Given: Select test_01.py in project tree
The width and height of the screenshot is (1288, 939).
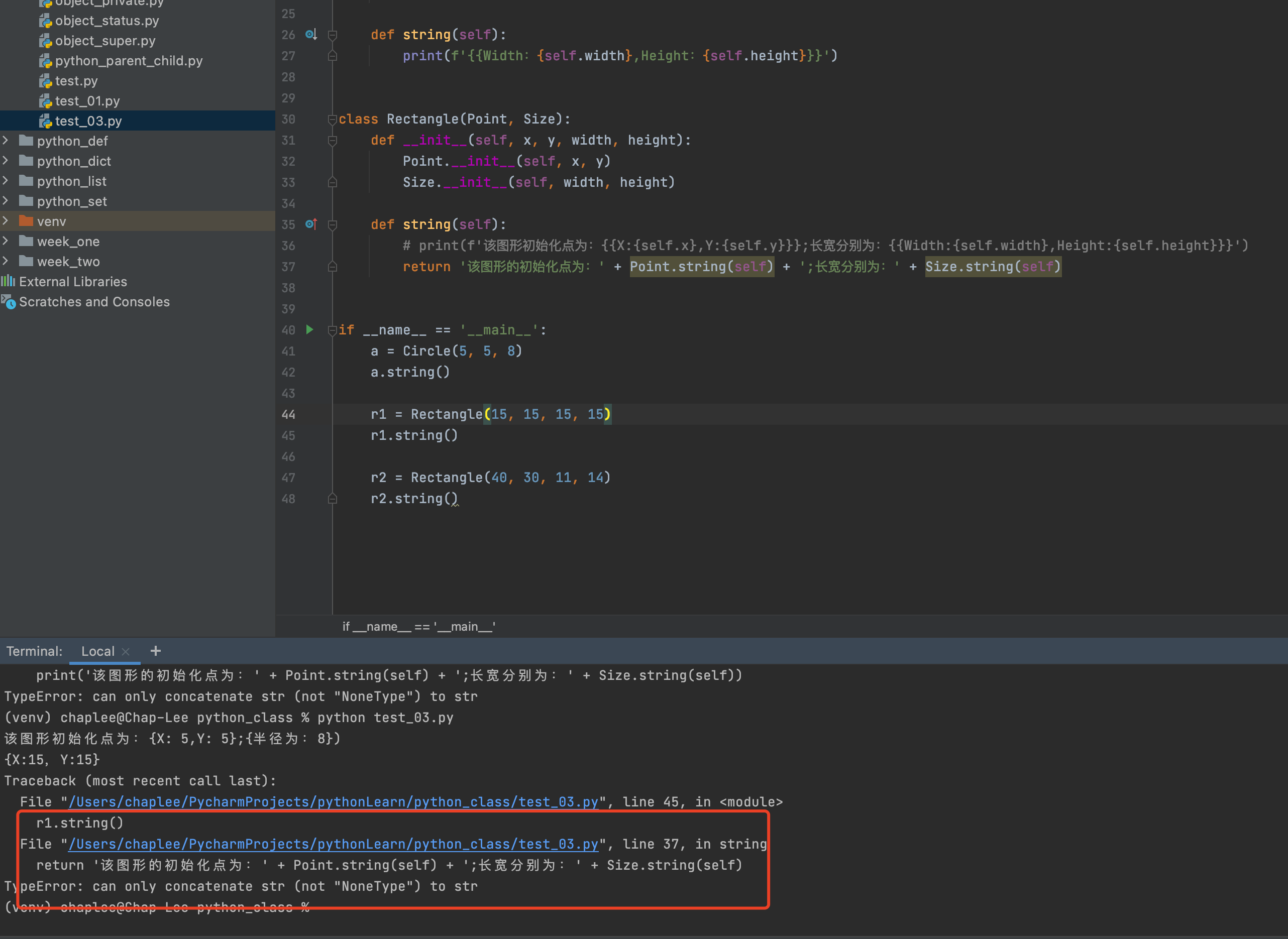Looking at the screenshot, I should pyautogui.click(x=87, y=101).
